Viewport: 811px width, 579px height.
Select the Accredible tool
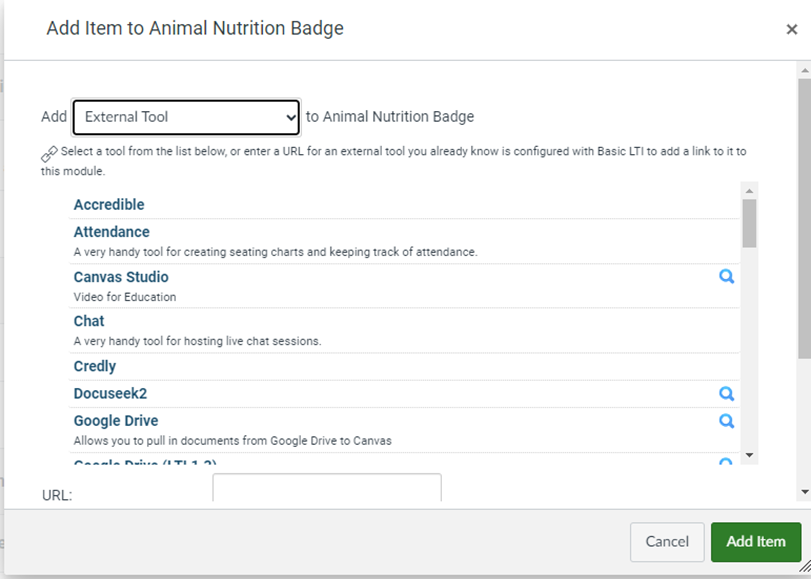click(109, 204)
